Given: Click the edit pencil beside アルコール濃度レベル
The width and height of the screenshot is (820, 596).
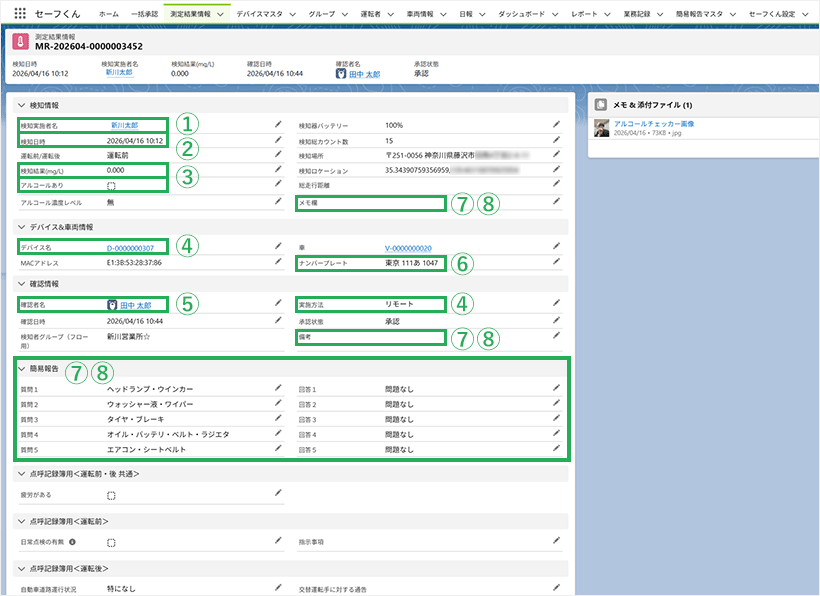Looking at the screenshot, I should pos(278,201).
